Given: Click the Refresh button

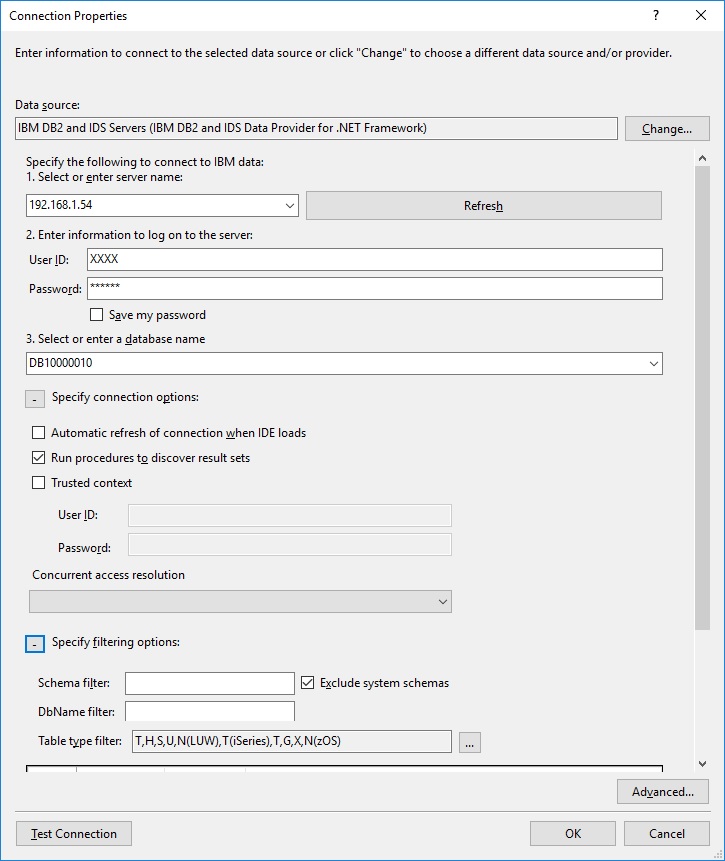Looking at the screenshot, I should coord(483,205).
